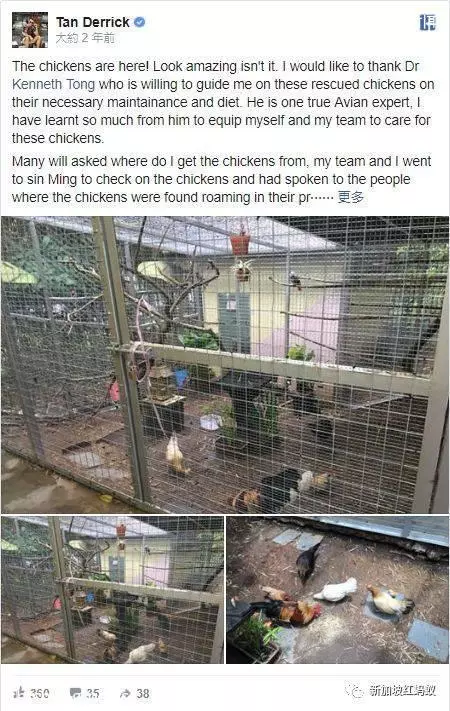Open the small cage photo bottom left

(112, 589)
